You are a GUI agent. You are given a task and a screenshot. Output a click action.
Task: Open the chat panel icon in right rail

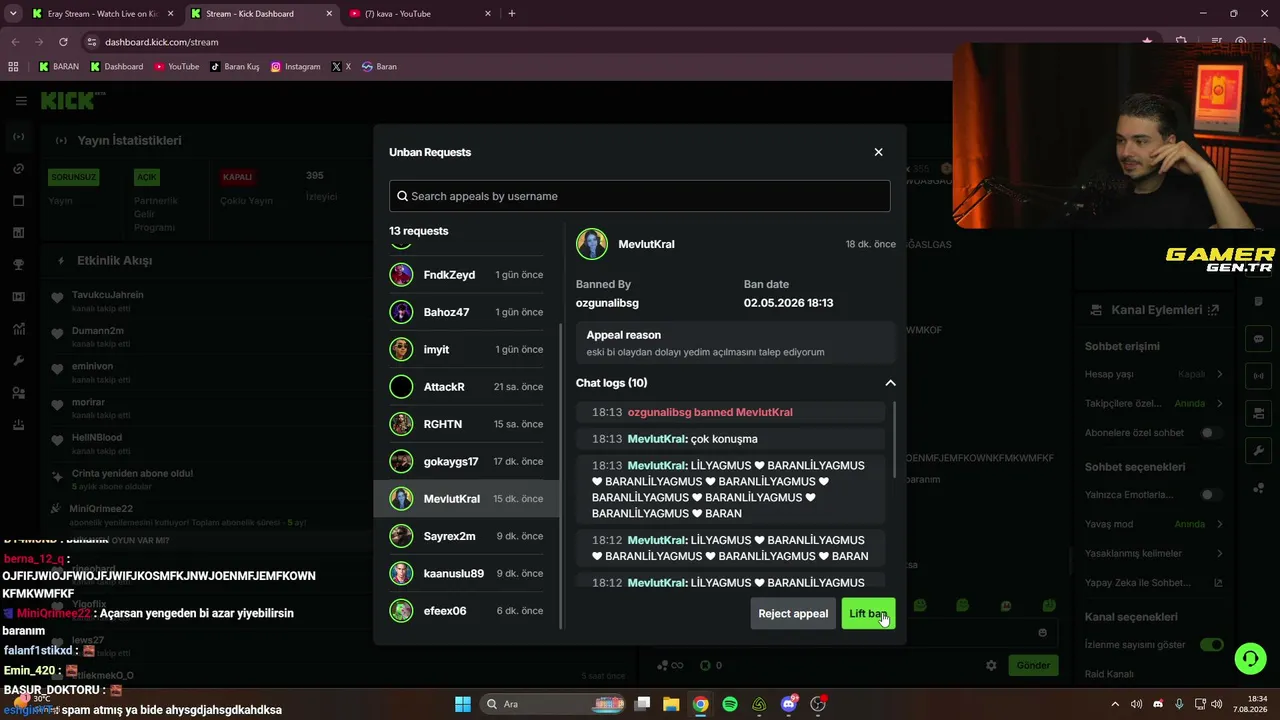[1259, 339]
